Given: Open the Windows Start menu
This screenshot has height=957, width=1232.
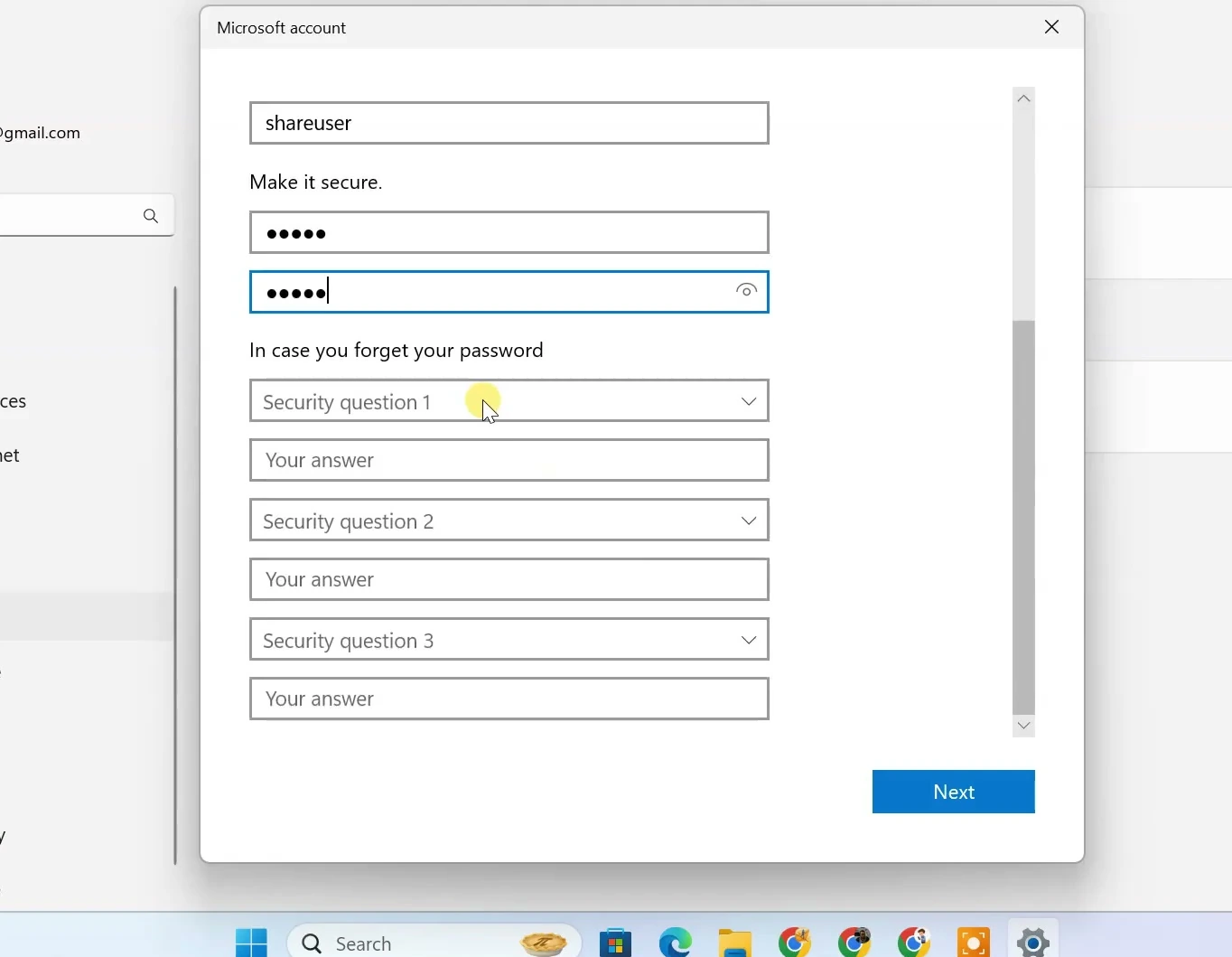Looking at the screenshot, I should tap(251, 943).
